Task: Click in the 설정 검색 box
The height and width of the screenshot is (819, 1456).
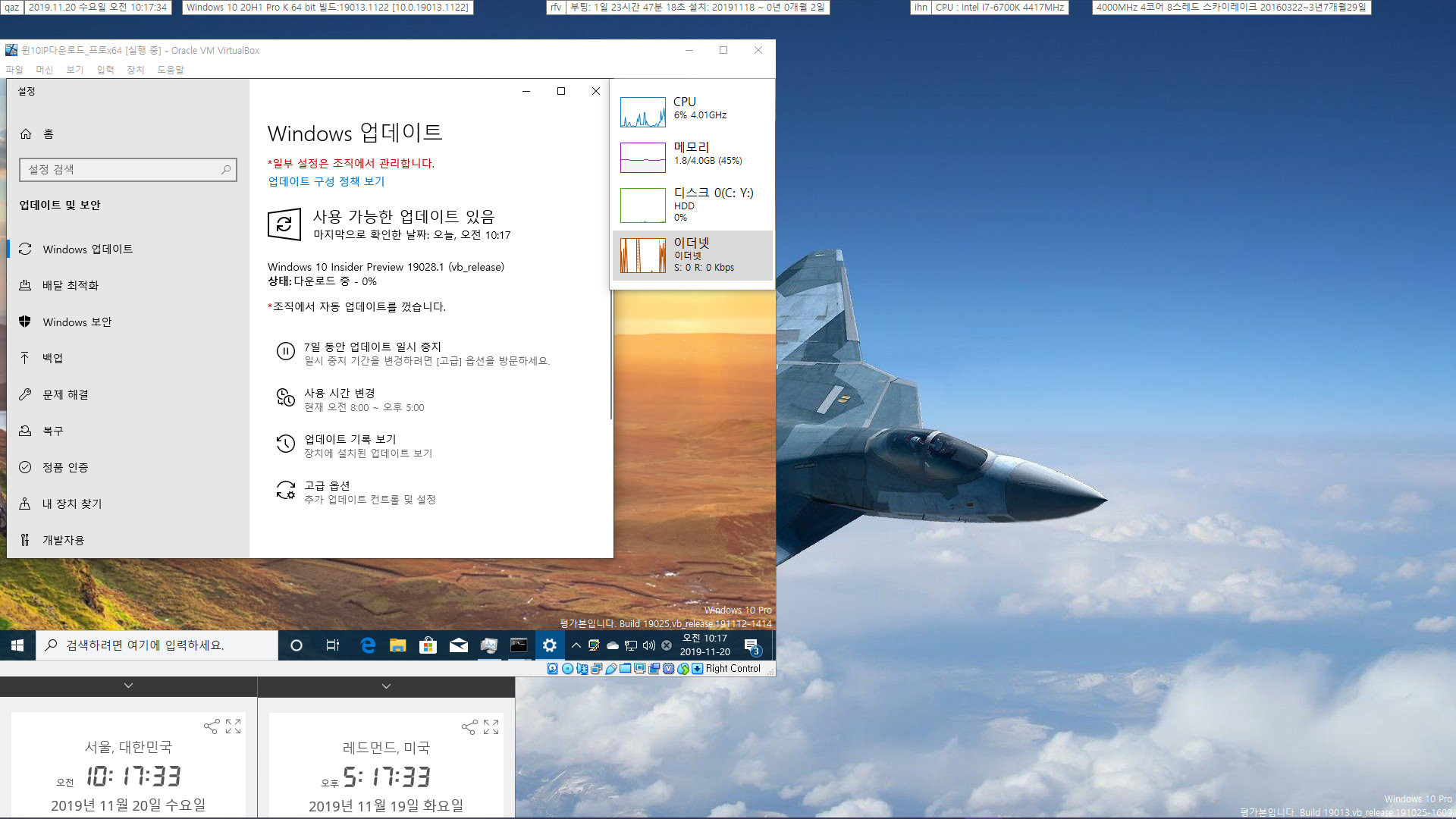Action: (127, 170)
